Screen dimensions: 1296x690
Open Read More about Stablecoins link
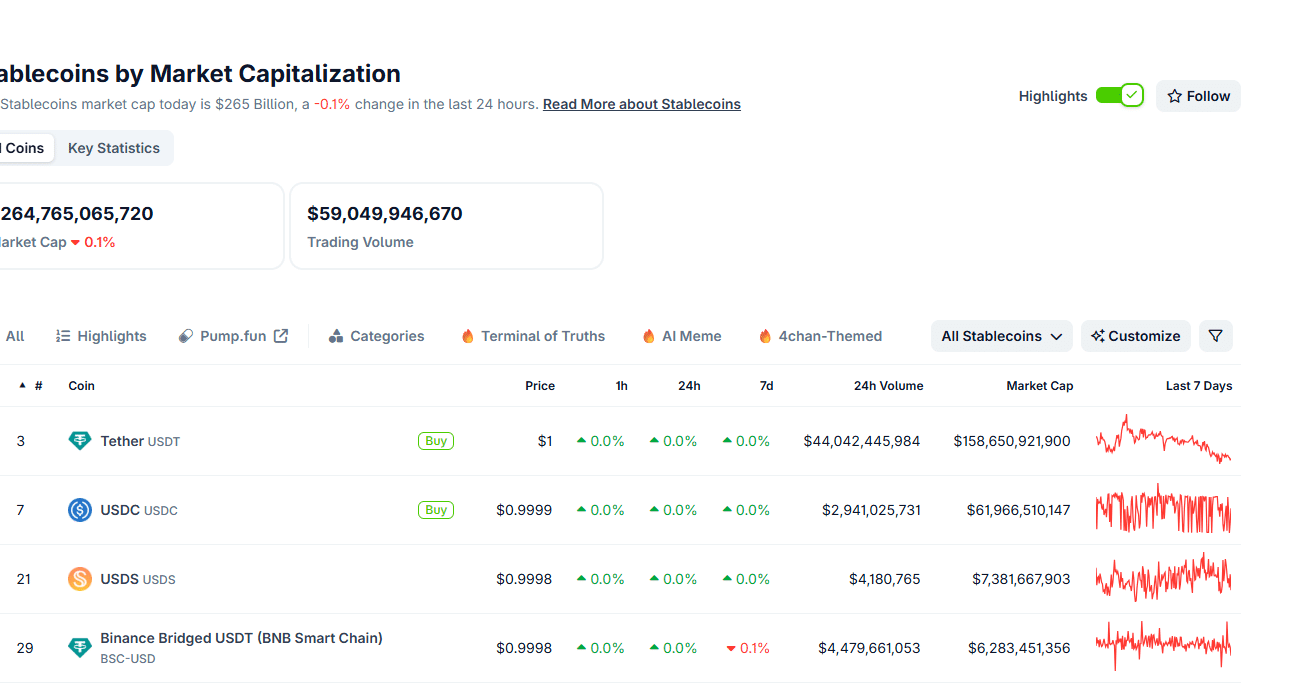pos(642,104)
